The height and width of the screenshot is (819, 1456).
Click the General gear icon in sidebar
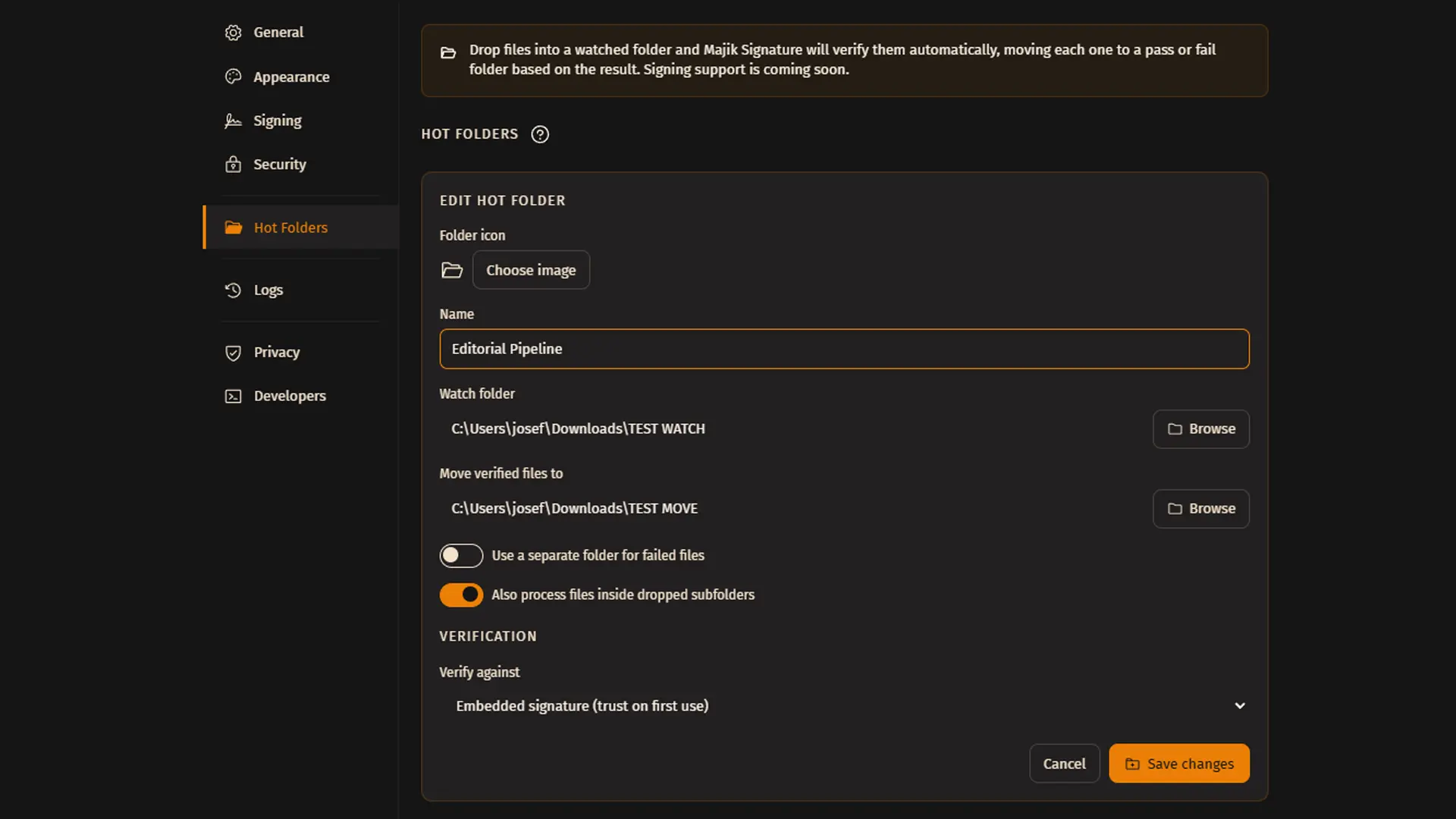pos(233,33)
